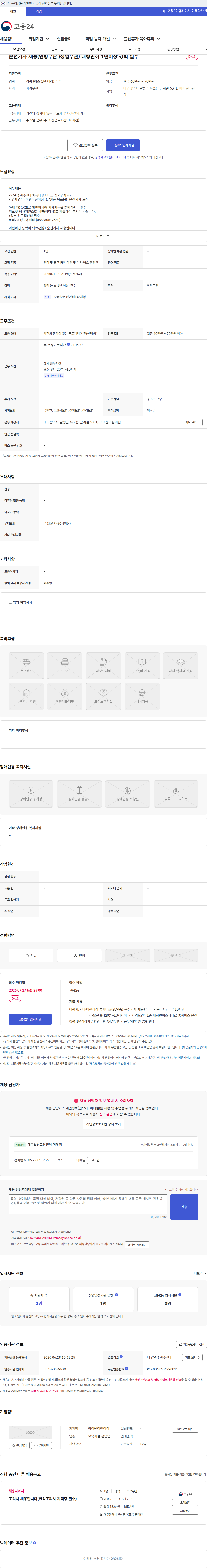This screenshot has height=1568, width=207.
Task: Click the 거짓구인광고 신고 button
Action: point(192,1344)
